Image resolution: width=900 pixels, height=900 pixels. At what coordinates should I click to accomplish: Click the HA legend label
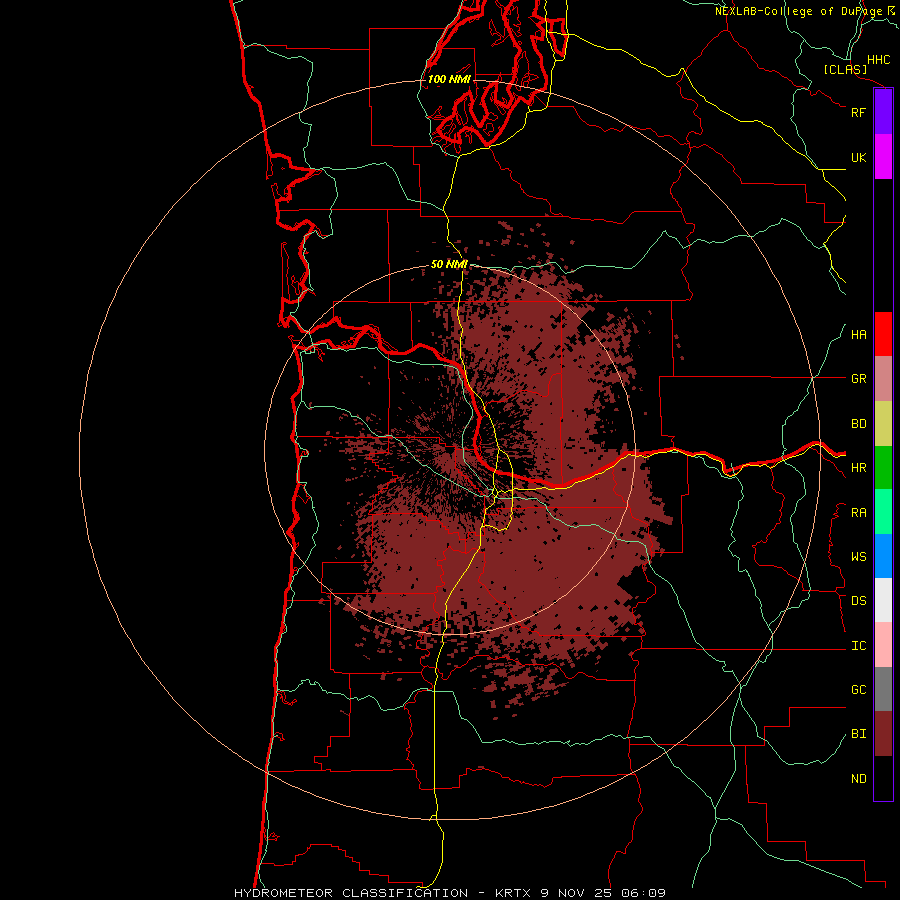coord(858,335)
